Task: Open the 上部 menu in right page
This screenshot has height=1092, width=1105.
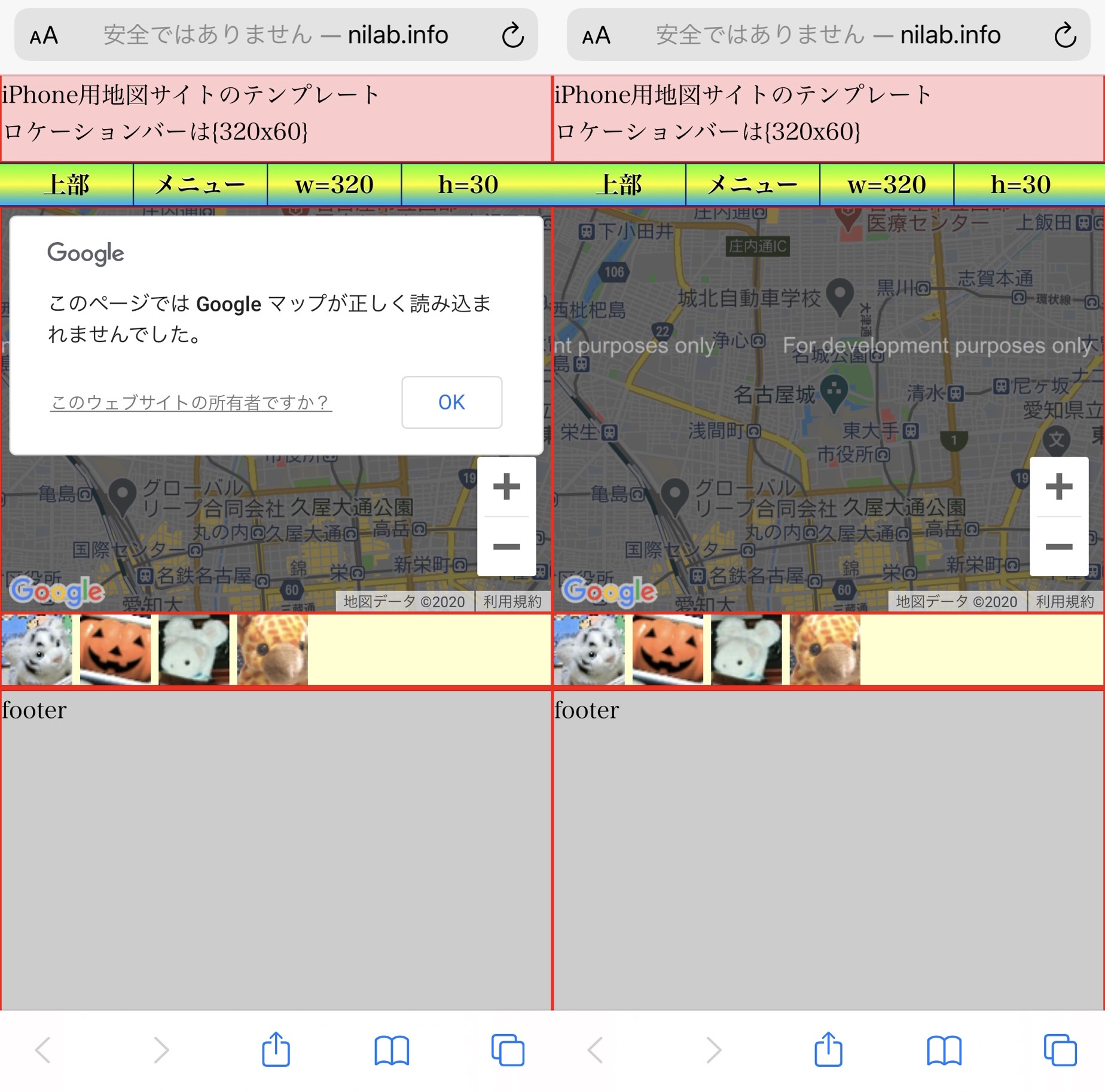Action: pyautogui.click(x=619, y=185)
